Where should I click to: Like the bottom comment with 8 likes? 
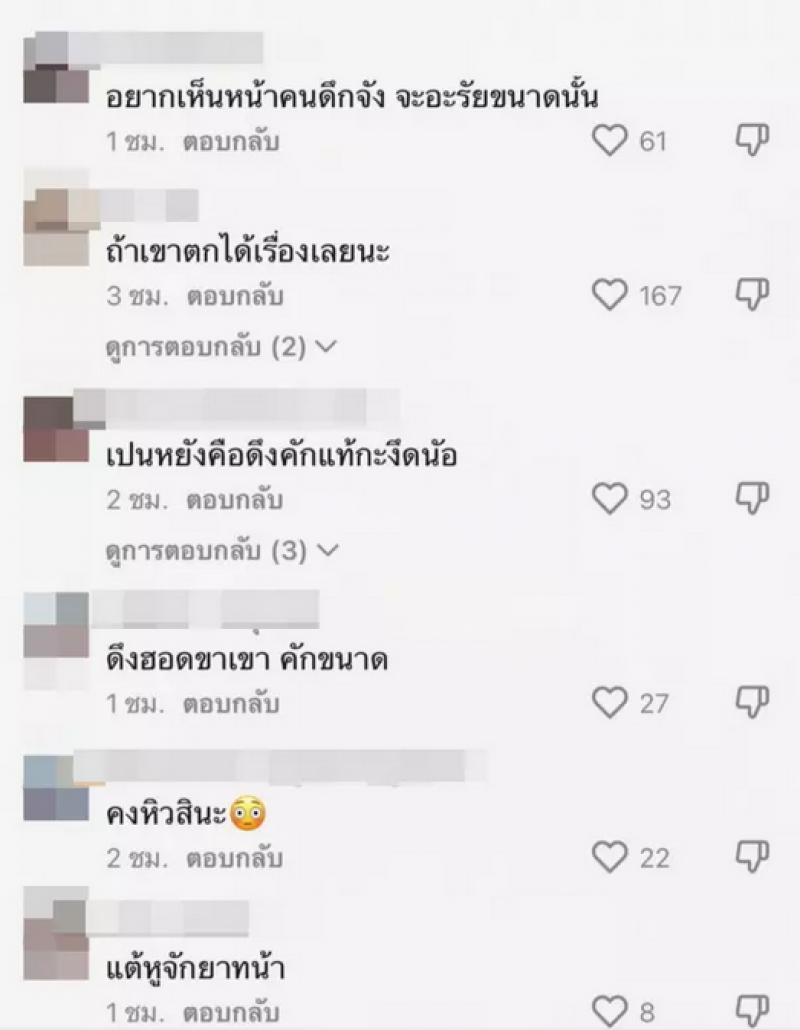[x=610, y=1010]
